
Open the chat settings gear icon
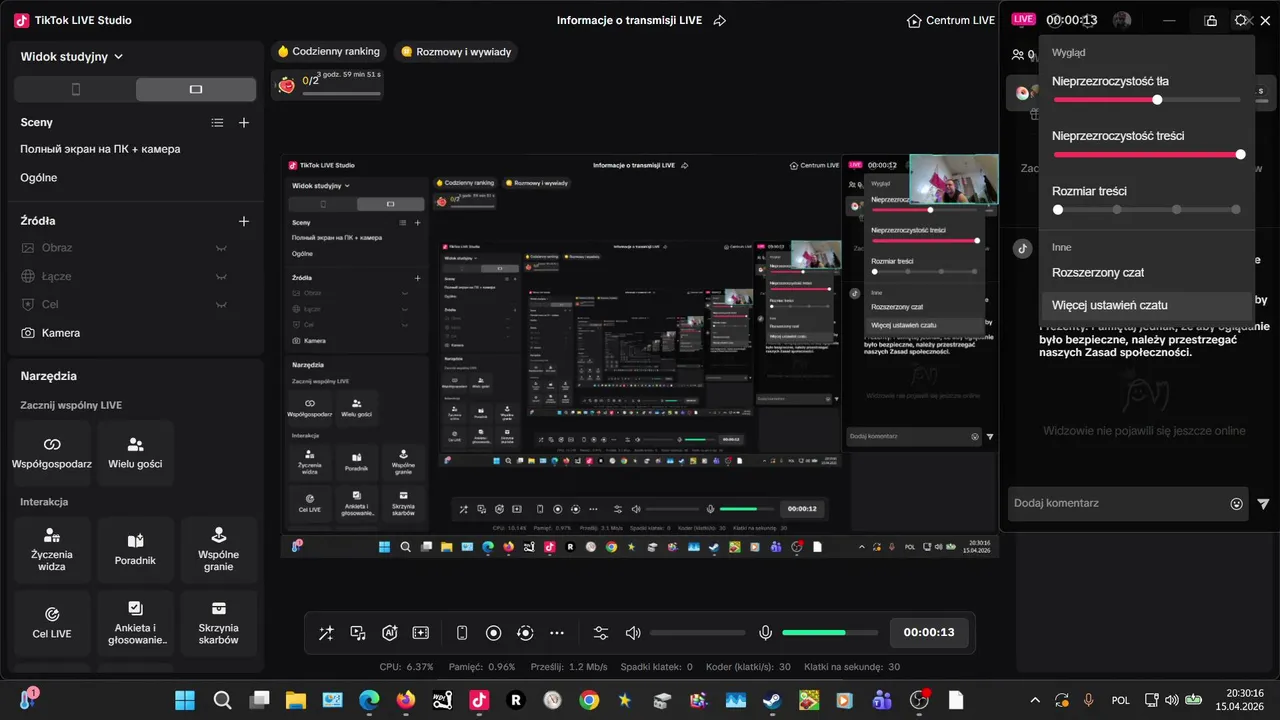click(1241, 20)
